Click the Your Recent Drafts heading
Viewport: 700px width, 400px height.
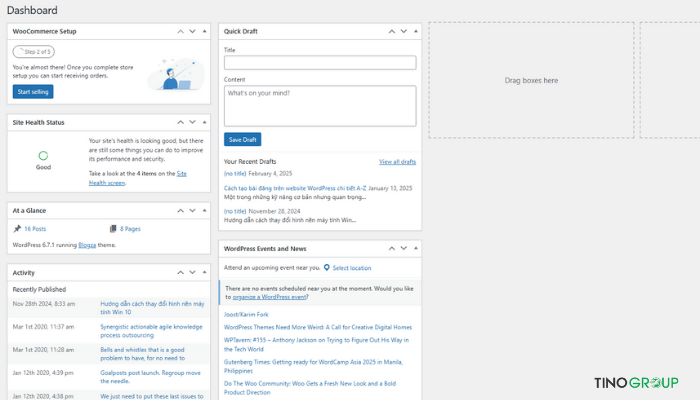(250, 162)
